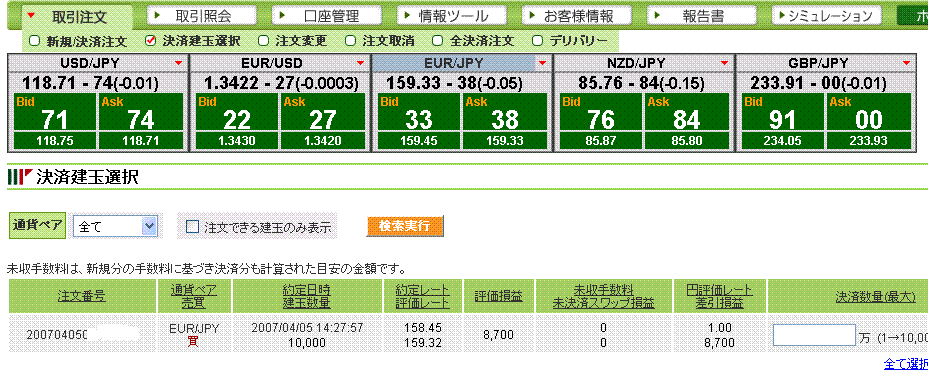Click the NZD/JPY Ask 84 price tile

pos(687,113)
